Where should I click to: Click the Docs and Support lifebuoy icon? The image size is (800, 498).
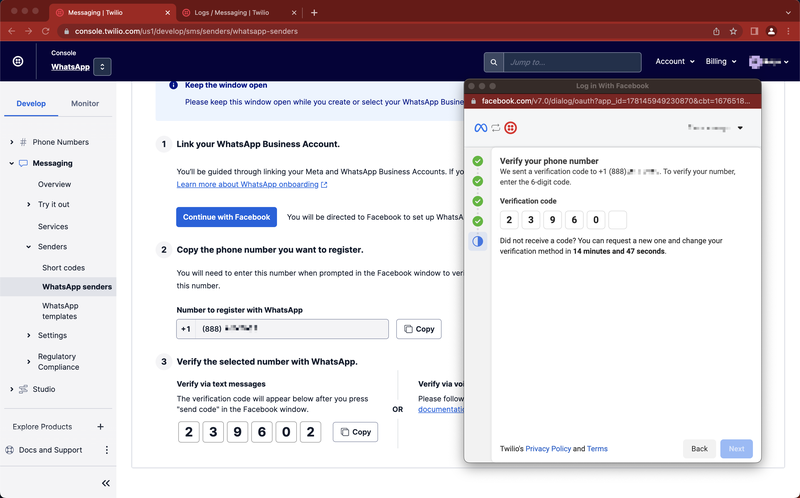pos(10,450)
